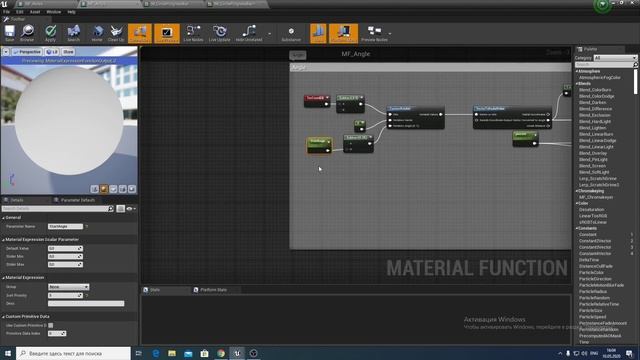640x360 pixels.
Task: Open Chrome from the taskbar
Action: 221,353
